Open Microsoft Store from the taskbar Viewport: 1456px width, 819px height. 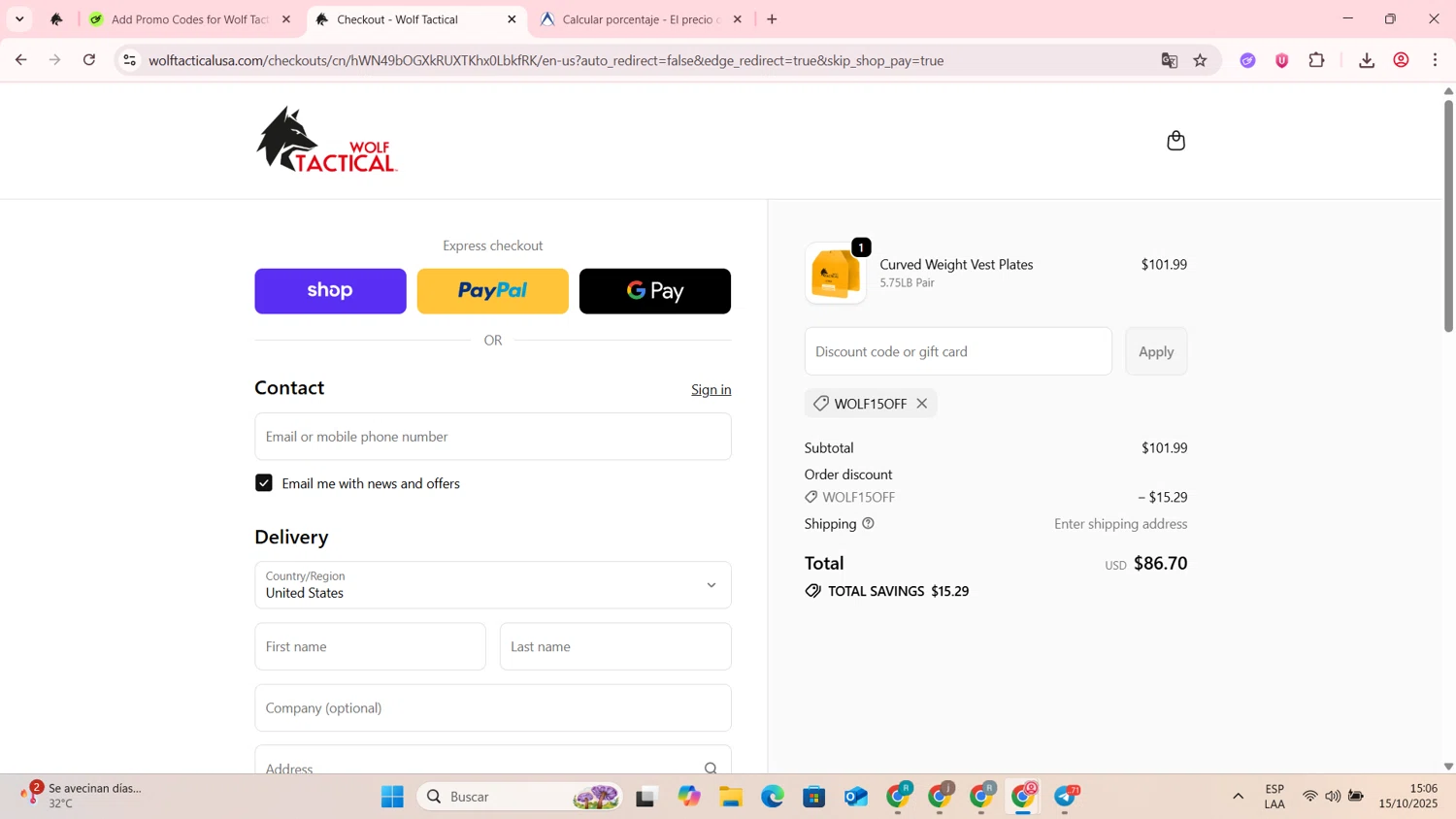[814, 797]
